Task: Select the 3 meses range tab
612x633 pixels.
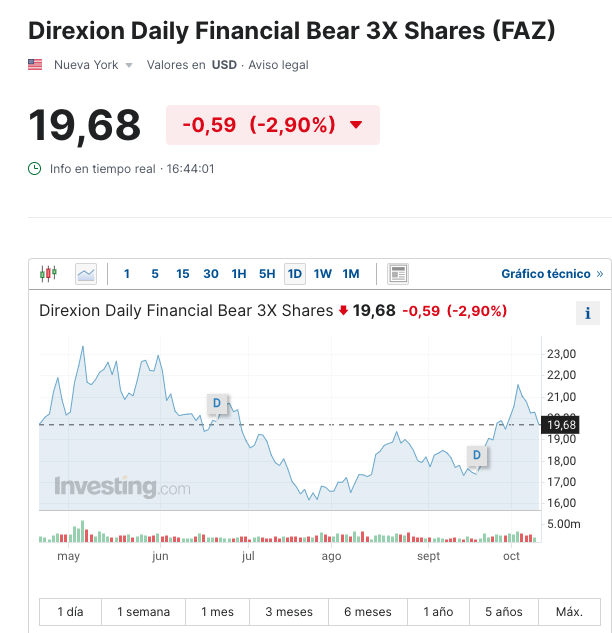Action: [x=289, y=612]
